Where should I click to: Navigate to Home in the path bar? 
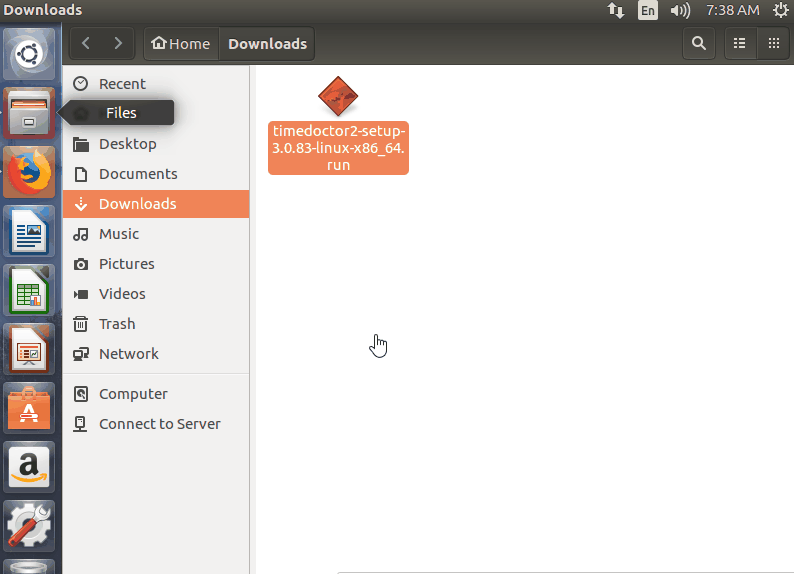181,44
